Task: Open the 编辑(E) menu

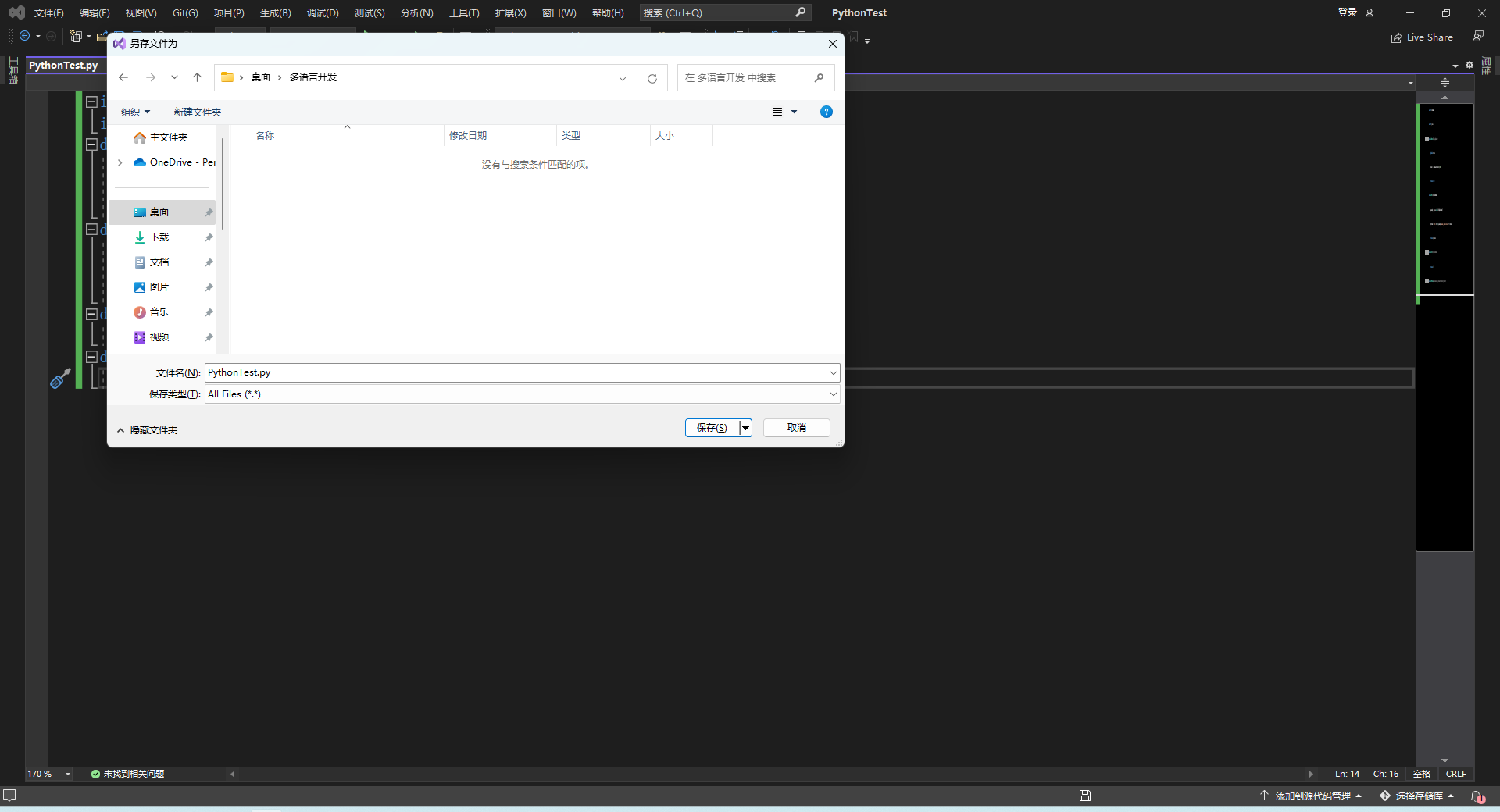Action: pyautogui.click(x=95, y=12)
